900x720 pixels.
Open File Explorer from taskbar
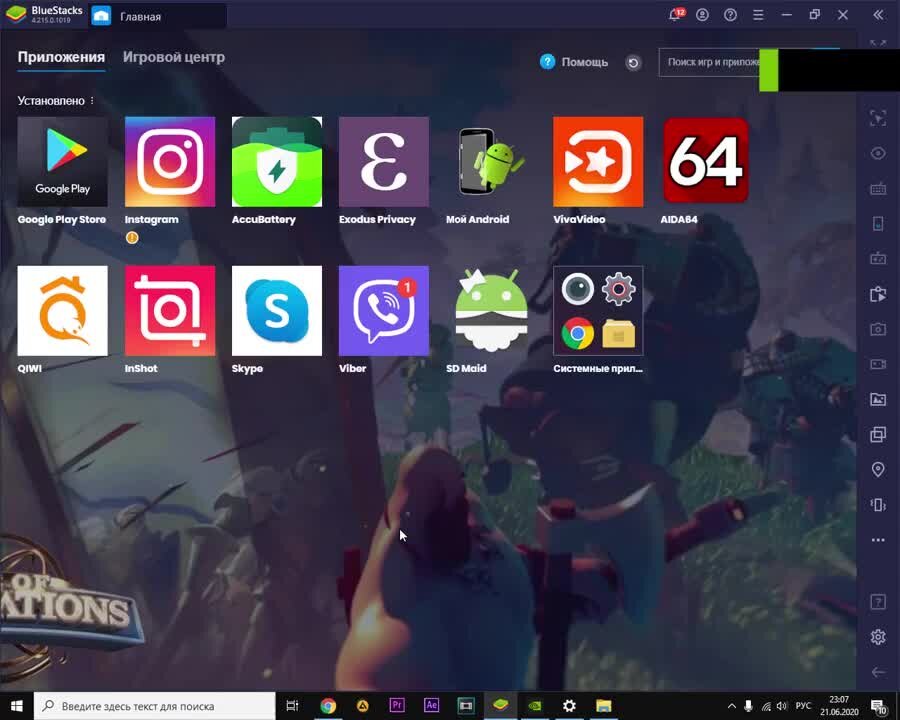pos(603,706)
